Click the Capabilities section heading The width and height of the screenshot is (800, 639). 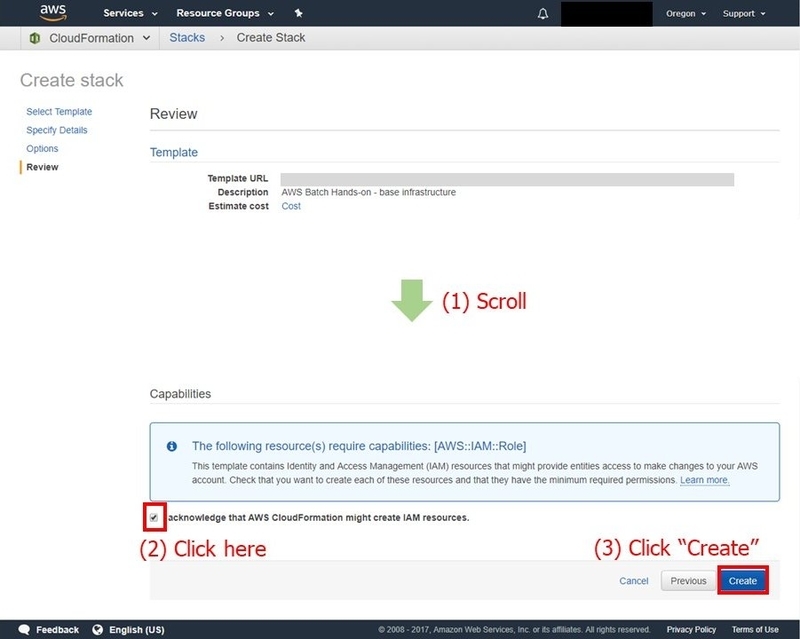tap(180, 394)
